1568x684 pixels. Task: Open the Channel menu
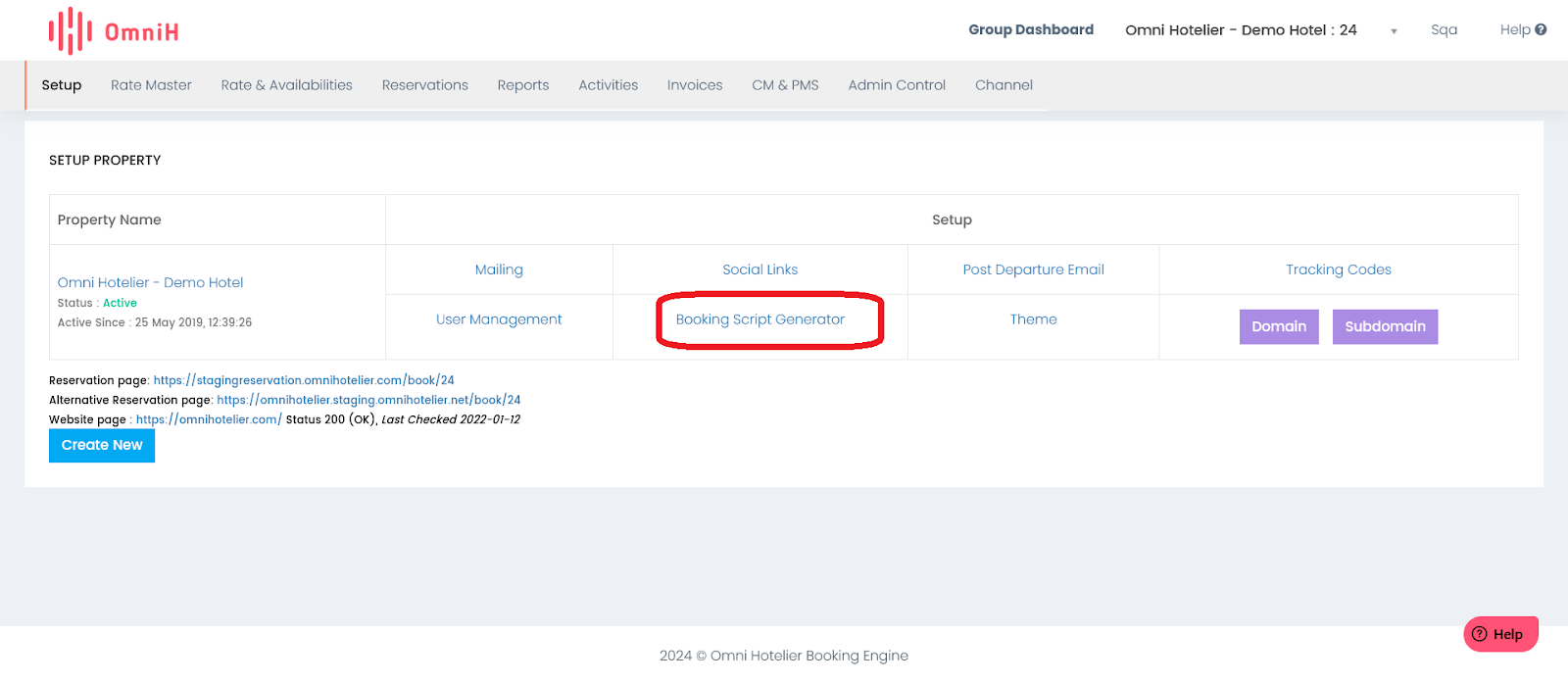(x=1004, y=85)
